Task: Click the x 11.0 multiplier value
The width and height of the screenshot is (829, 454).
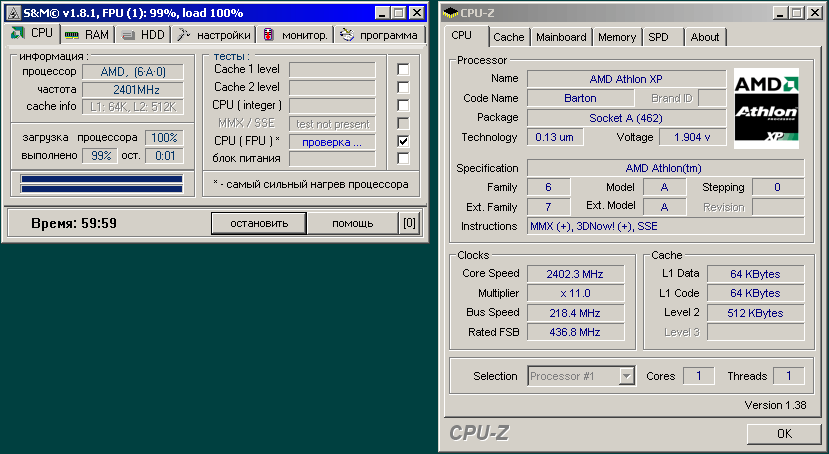Action: coord(576,293)
